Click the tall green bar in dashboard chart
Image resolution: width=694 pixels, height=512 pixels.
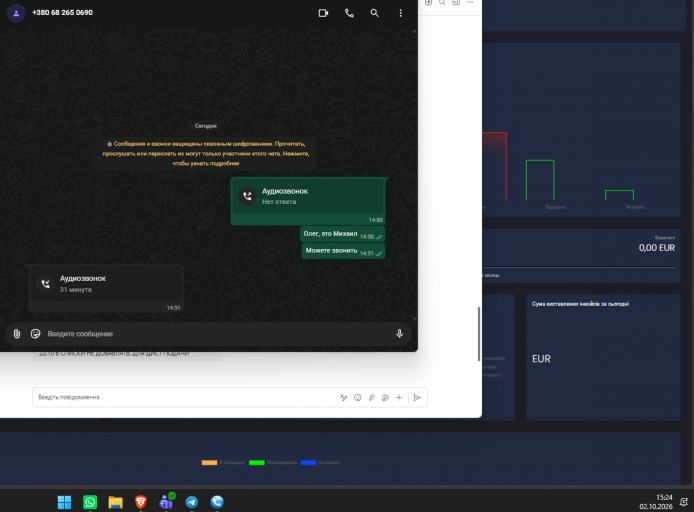(x=540, y=180)
